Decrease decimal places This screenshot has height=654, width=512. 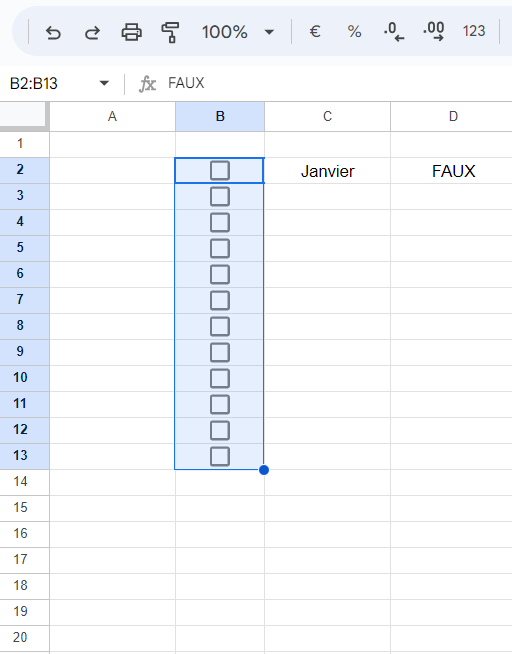pyautogui.click(x=394, y=32)
